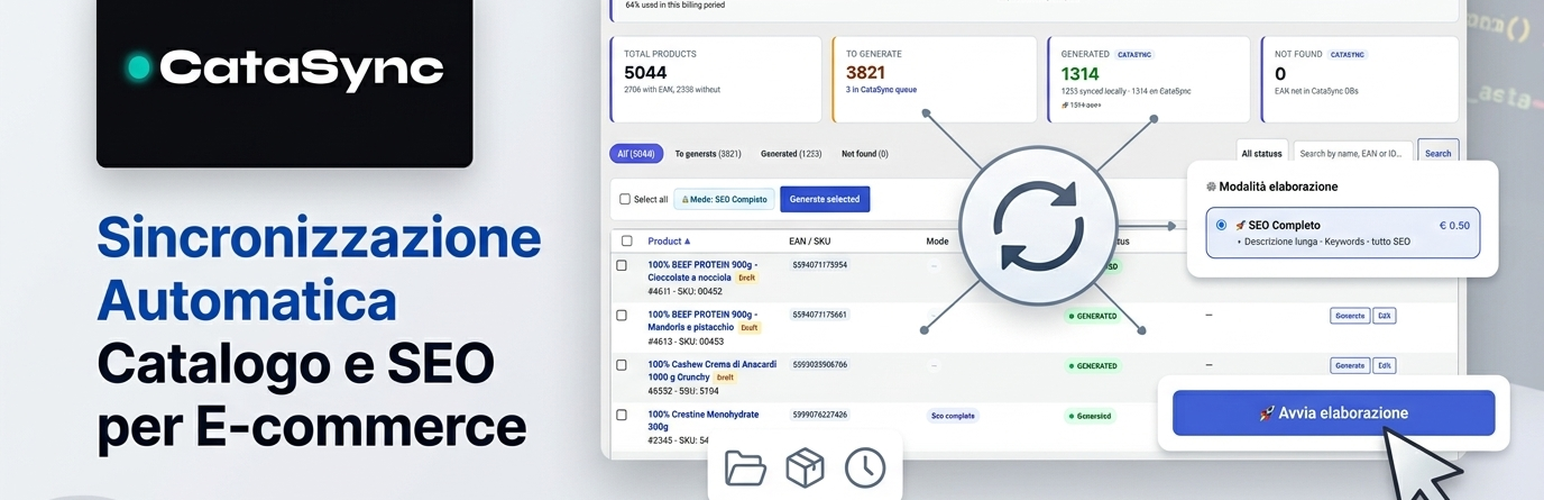Switch to the Generated (1233) tab

791,154
